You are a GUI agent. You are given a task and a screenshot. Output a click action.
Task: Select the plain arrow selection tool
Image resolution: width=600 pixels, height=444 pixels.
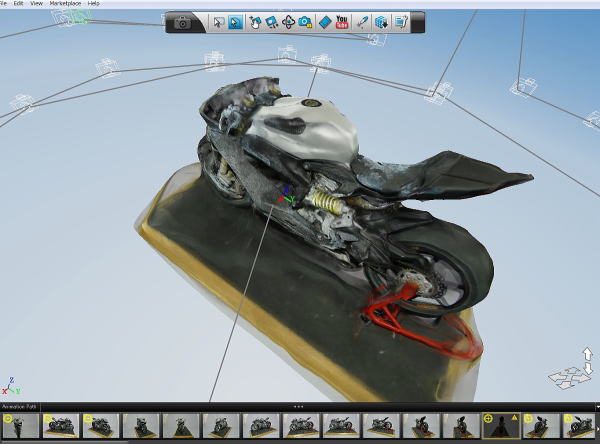coord(218,22)
